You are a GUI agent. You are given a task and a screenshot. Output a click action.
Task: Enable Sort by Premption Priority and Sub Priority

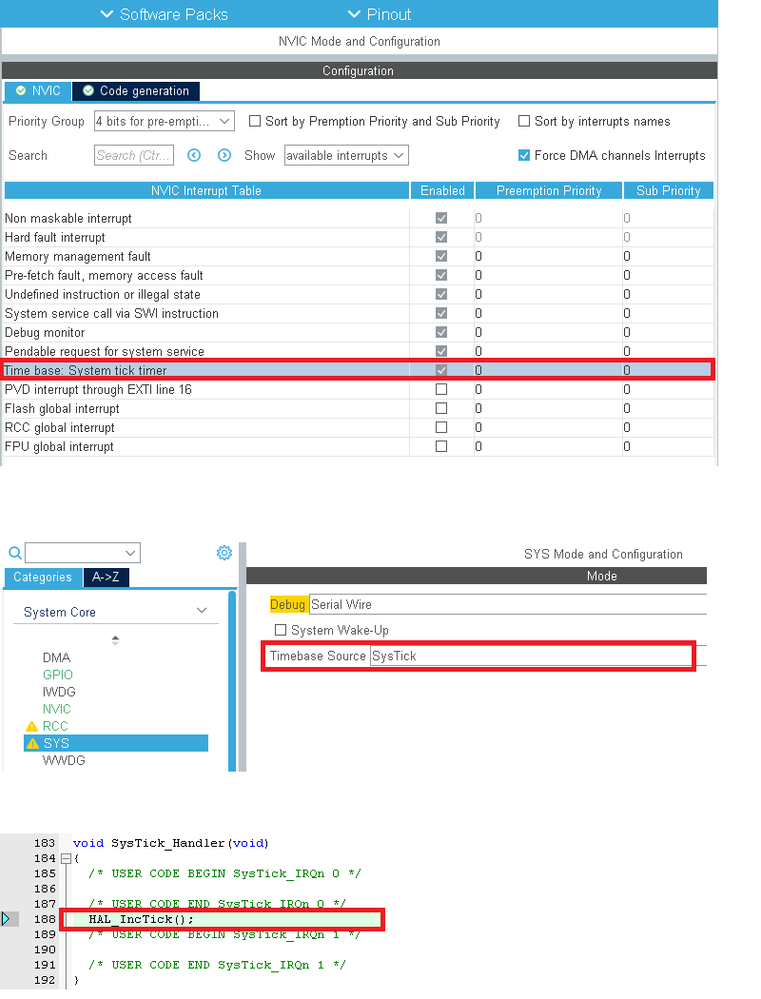click(255, 121)
